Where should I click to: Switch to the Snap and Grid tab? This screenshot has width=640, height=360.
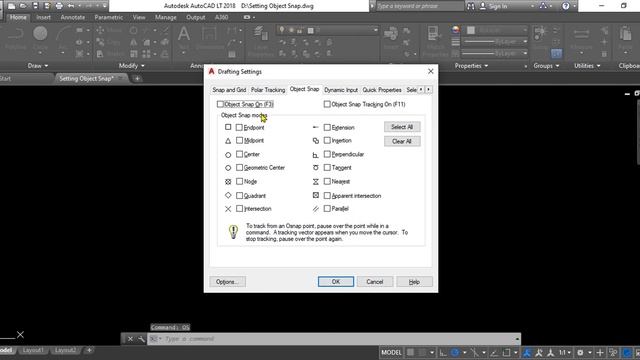click(229, 90)
